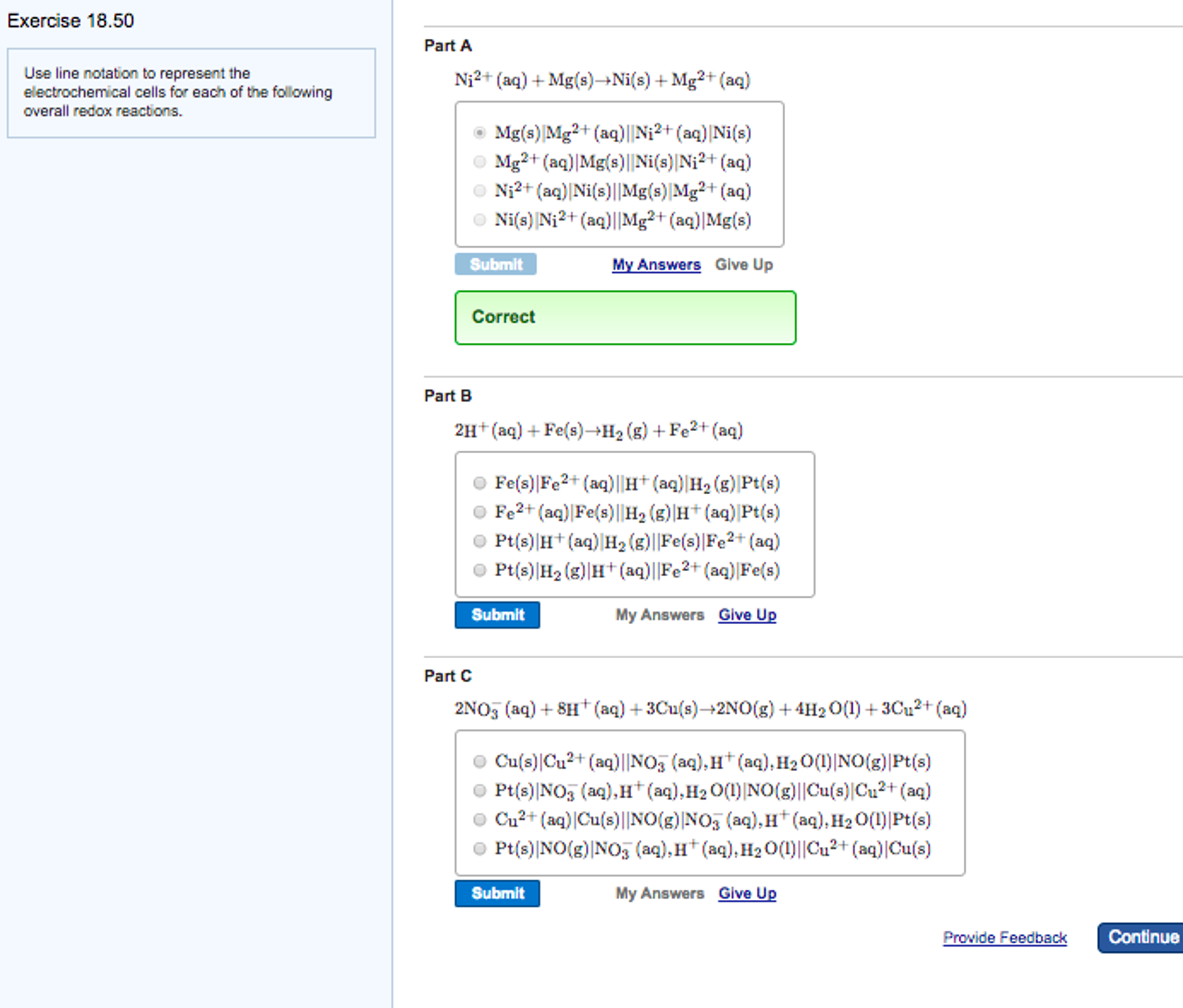Viewport: 1183px width, 1008px height.
Task: Choose Part B option starting Fe2+(aq)|Fe(s)
Action: point(479,512)
